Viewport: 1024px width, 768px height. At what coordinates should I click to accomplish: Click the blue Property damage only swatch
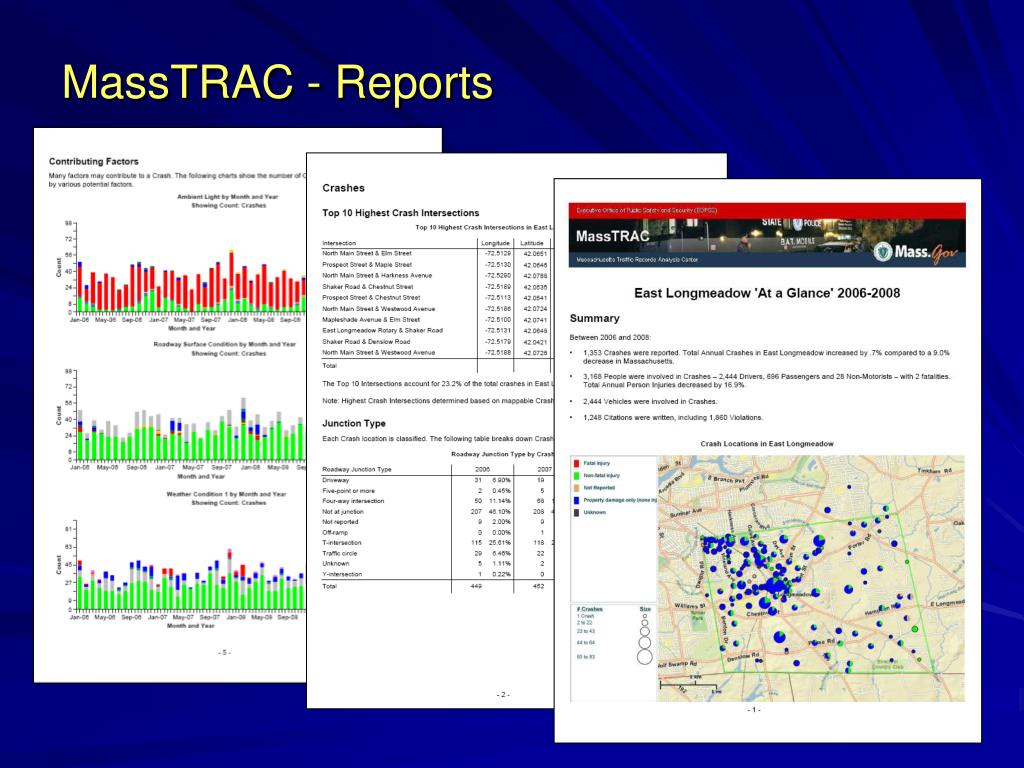[x=576, y=500]
